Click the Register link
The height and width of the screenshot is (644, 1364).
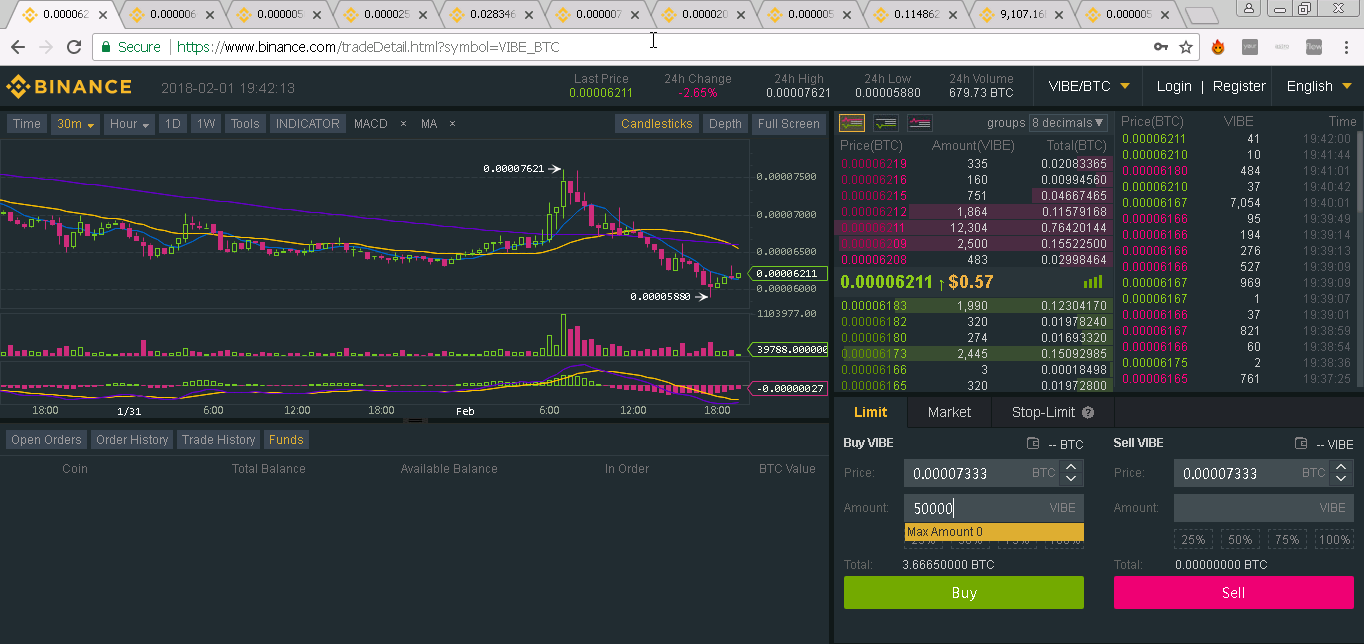[x=1239, y=86]
